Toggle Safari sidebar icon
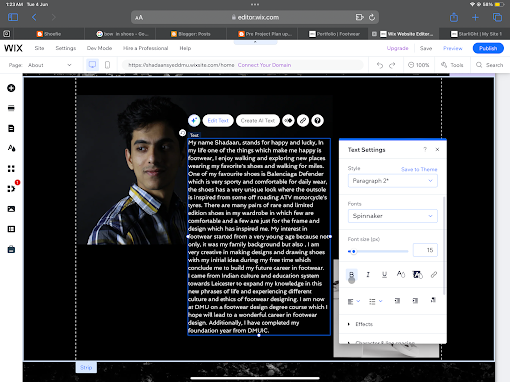This screenshot has width=510, height=382. coord(13,17)
